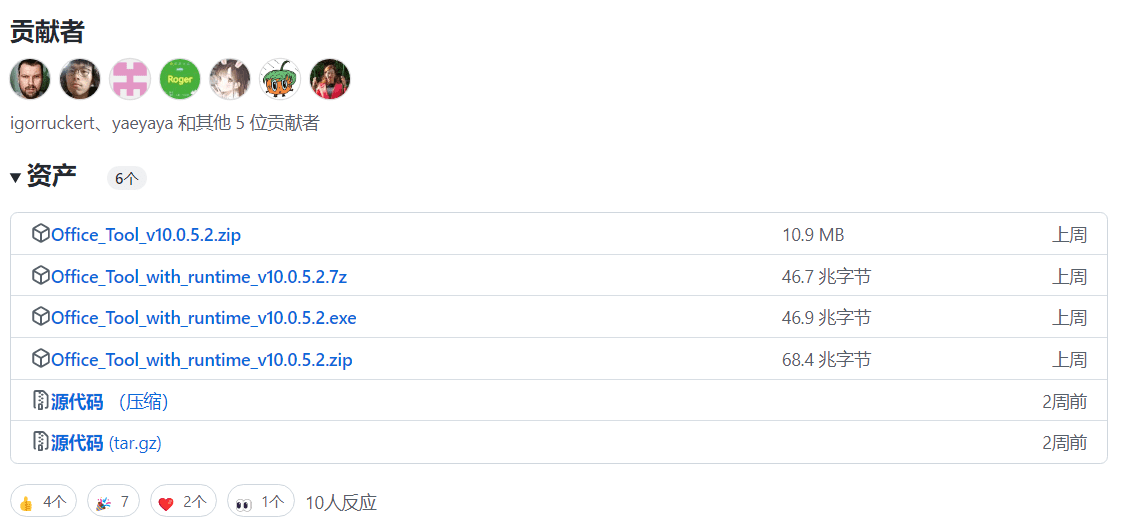The image size is (1121, 528).
Task: Download Office_Tool_with_runtime_v10.0.5.2.zip
Action: (201, 360)
